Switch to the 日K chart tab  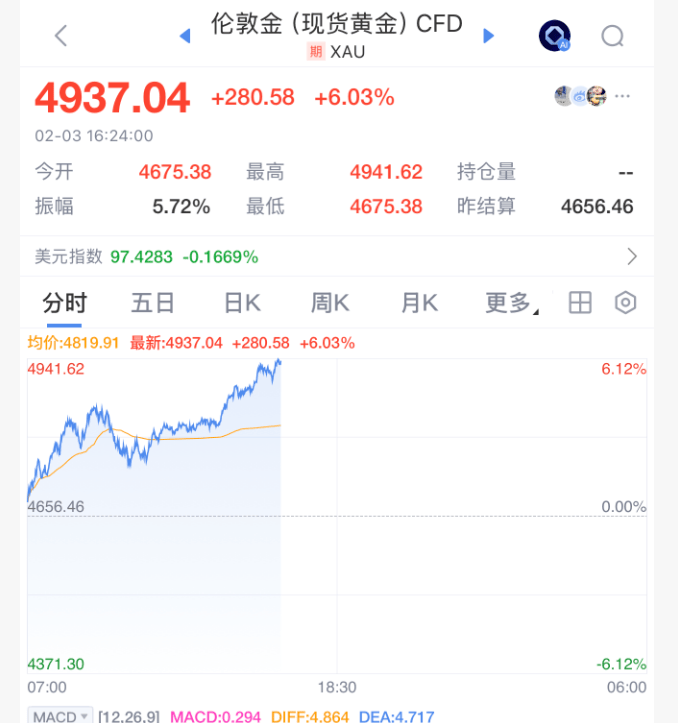coord(241,303)
